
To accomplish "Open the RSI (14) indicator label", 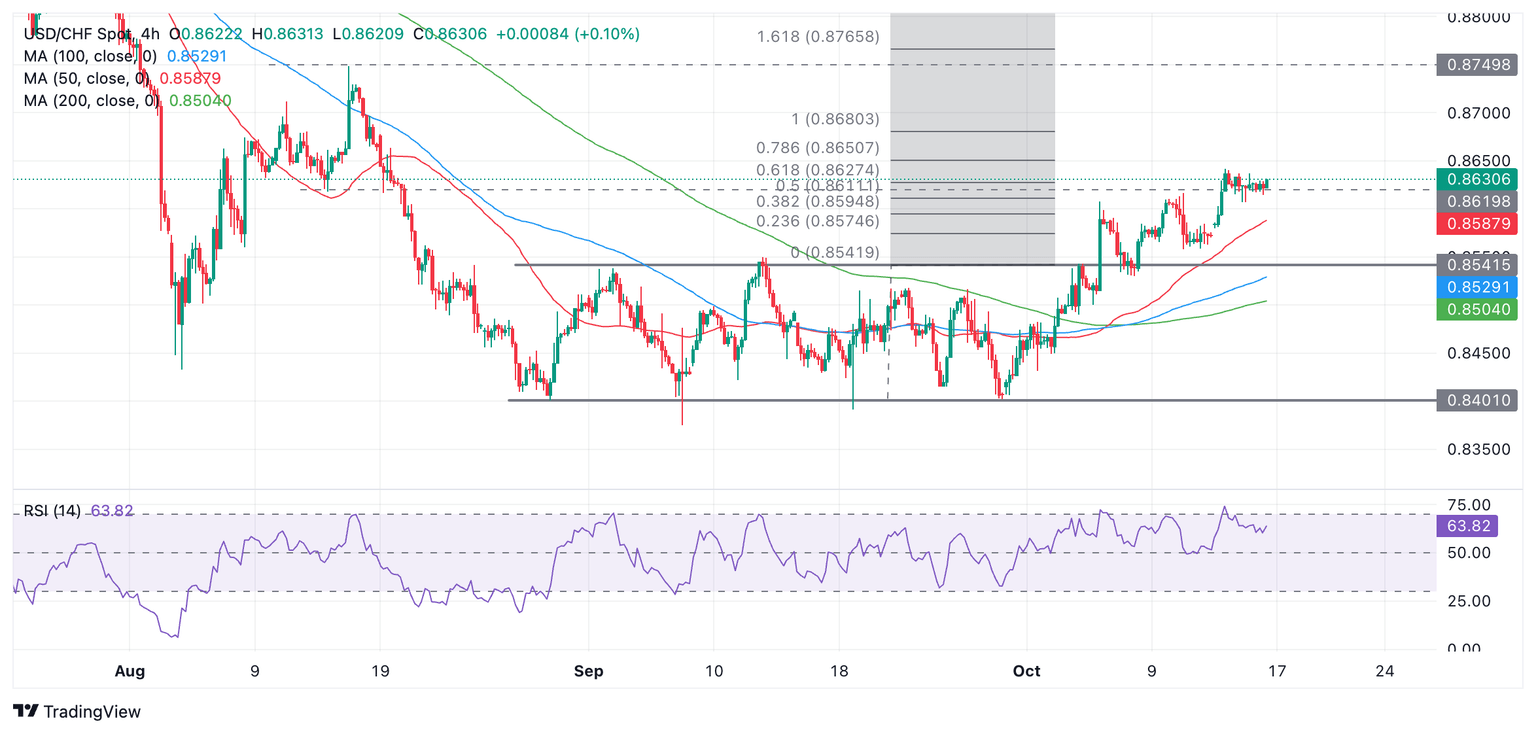I will pos(52,511).
